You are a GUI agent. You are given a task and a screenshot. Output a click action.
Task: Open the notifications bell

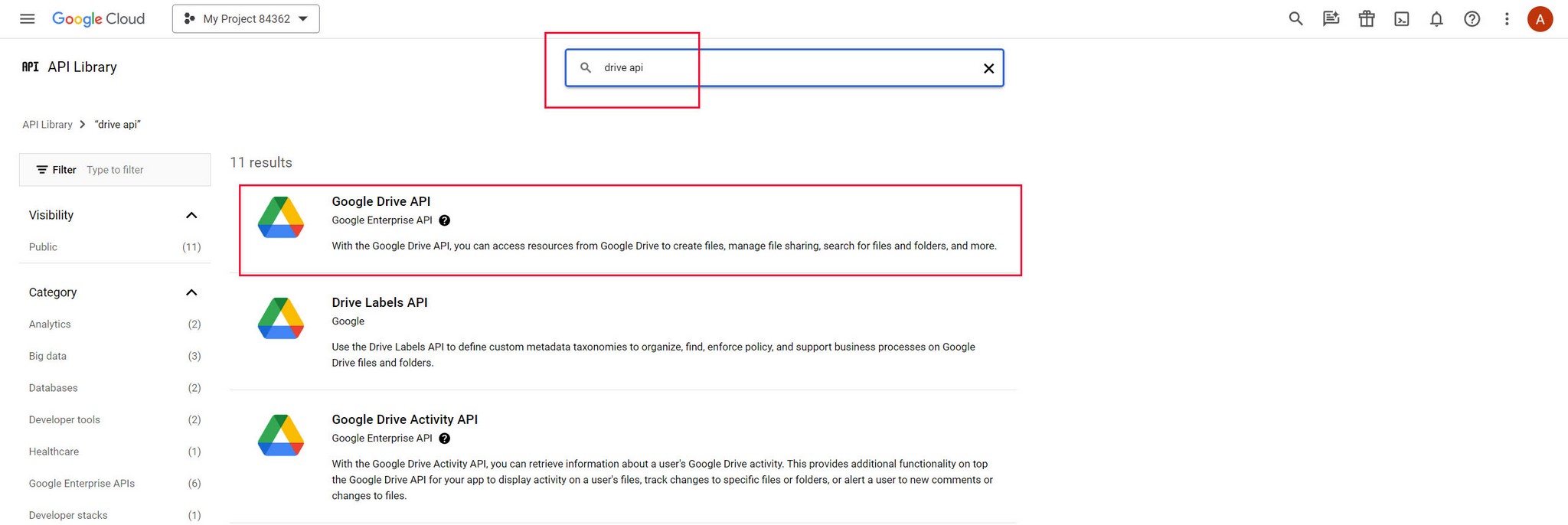(x=1436, y=18)
